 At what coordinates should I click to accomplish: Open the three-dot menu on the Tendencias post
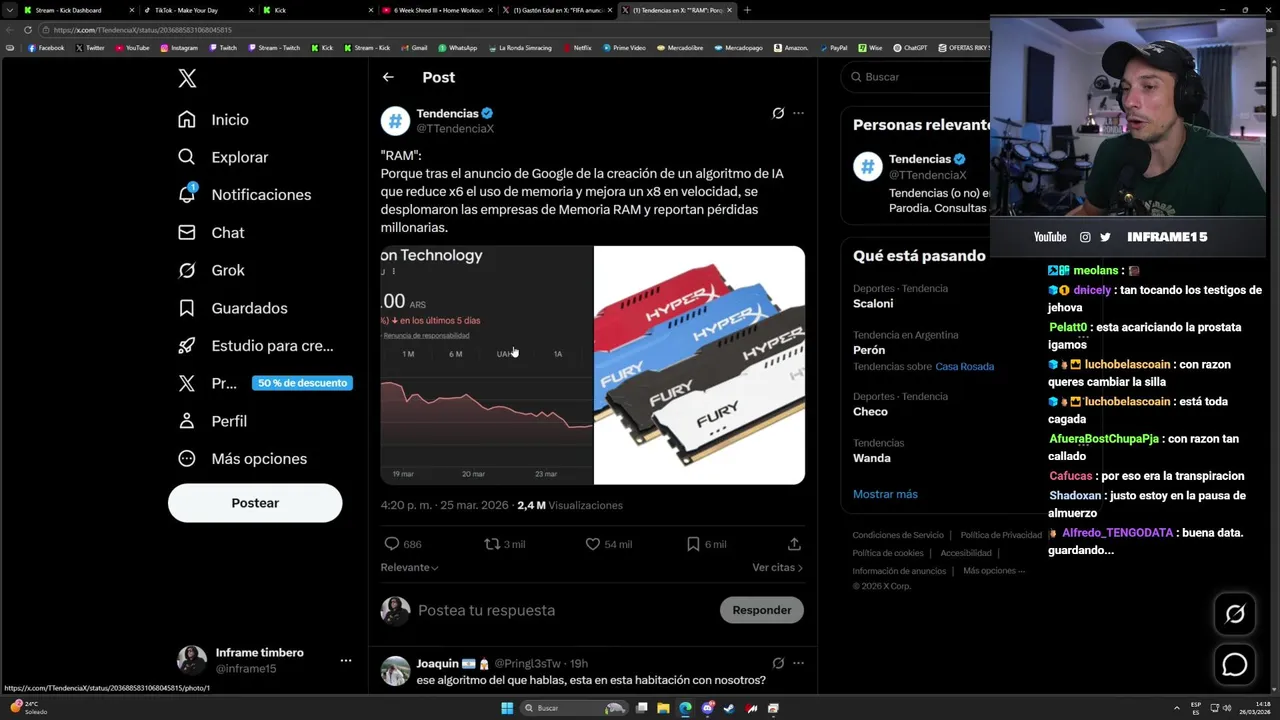[798, 113]
